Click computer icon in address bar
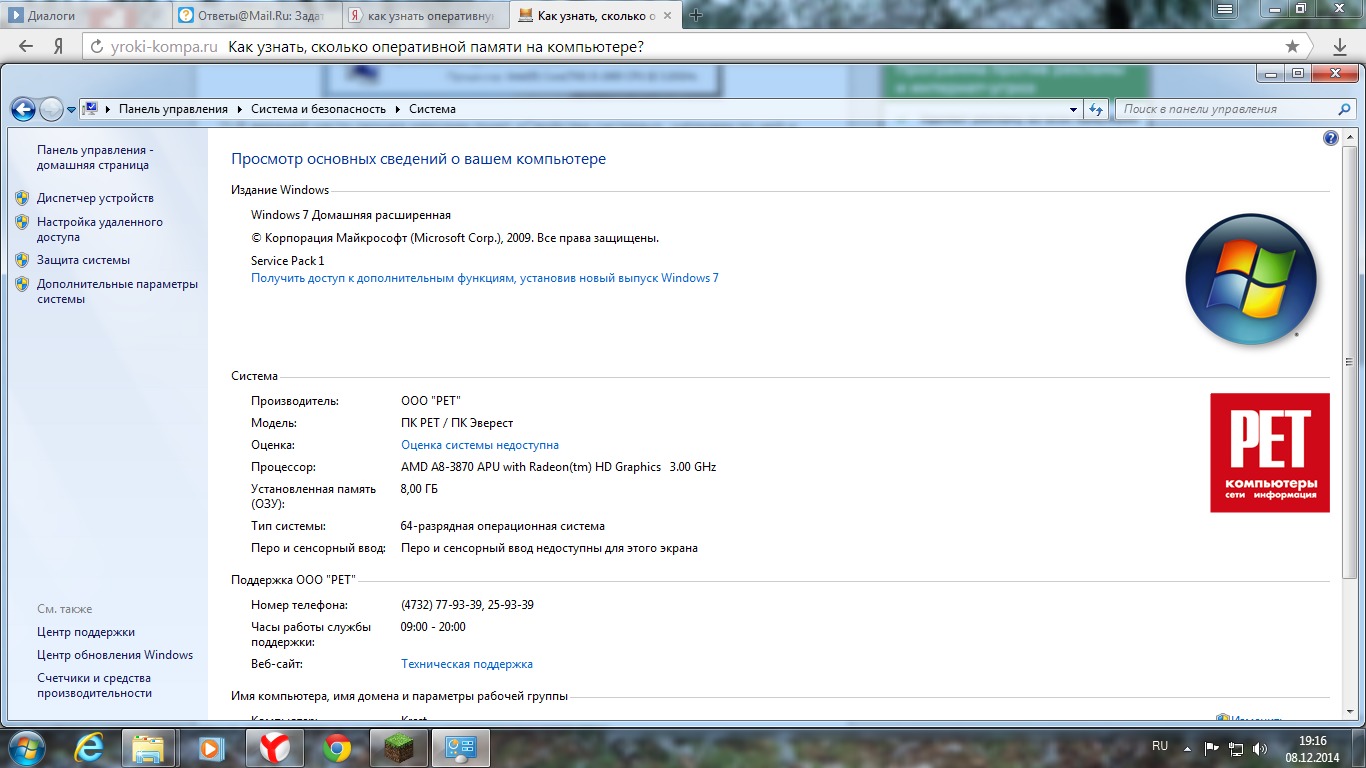The height and width of the screenshot is (768, 1366). coord(91,109)
